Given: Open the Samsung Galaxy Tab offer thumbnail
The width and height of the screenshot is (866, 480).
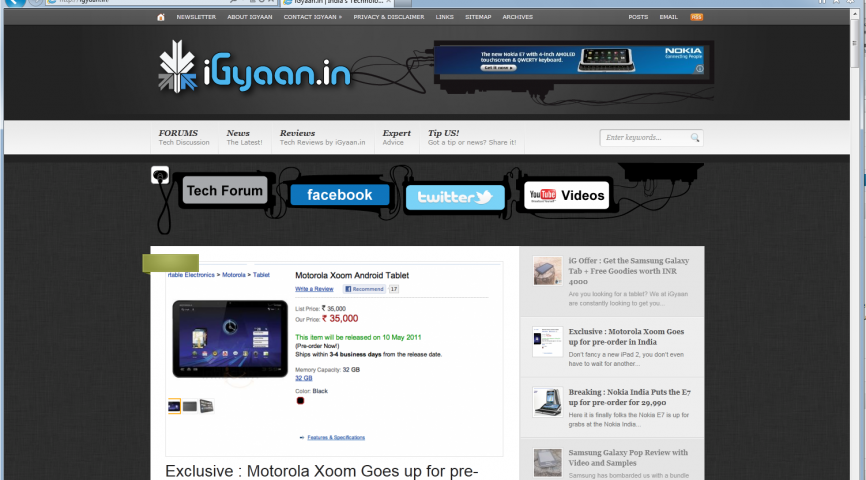Looking at the screenshot, I should [547, 271].
